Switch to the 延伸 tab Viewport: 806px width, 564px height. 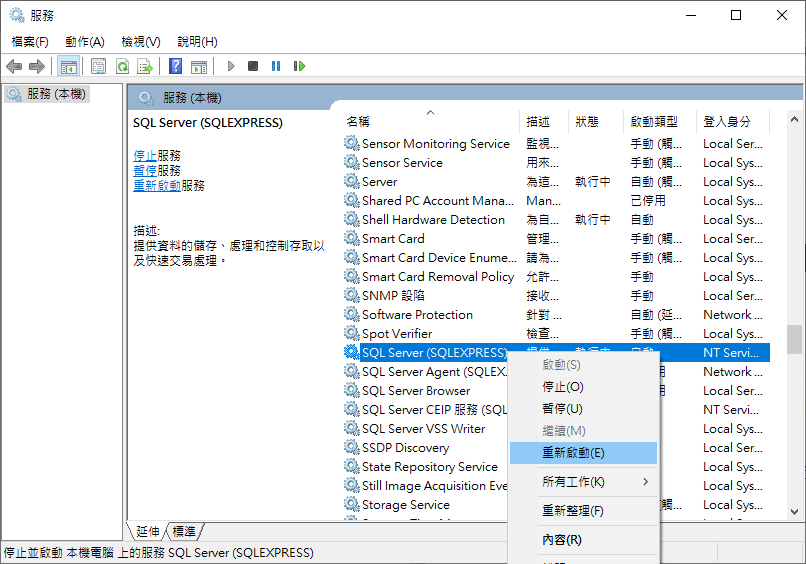coord(148,531)
